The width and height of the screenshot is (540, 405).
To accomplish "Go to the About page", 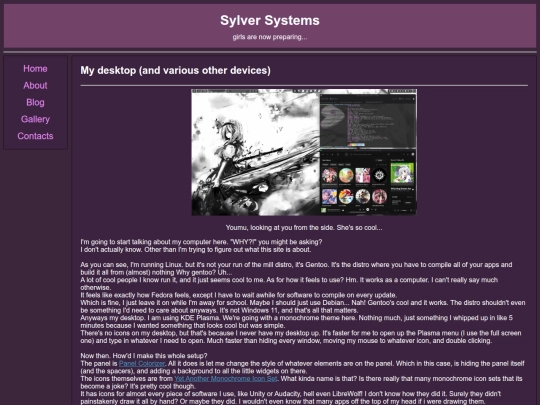I will click(35, 85).
